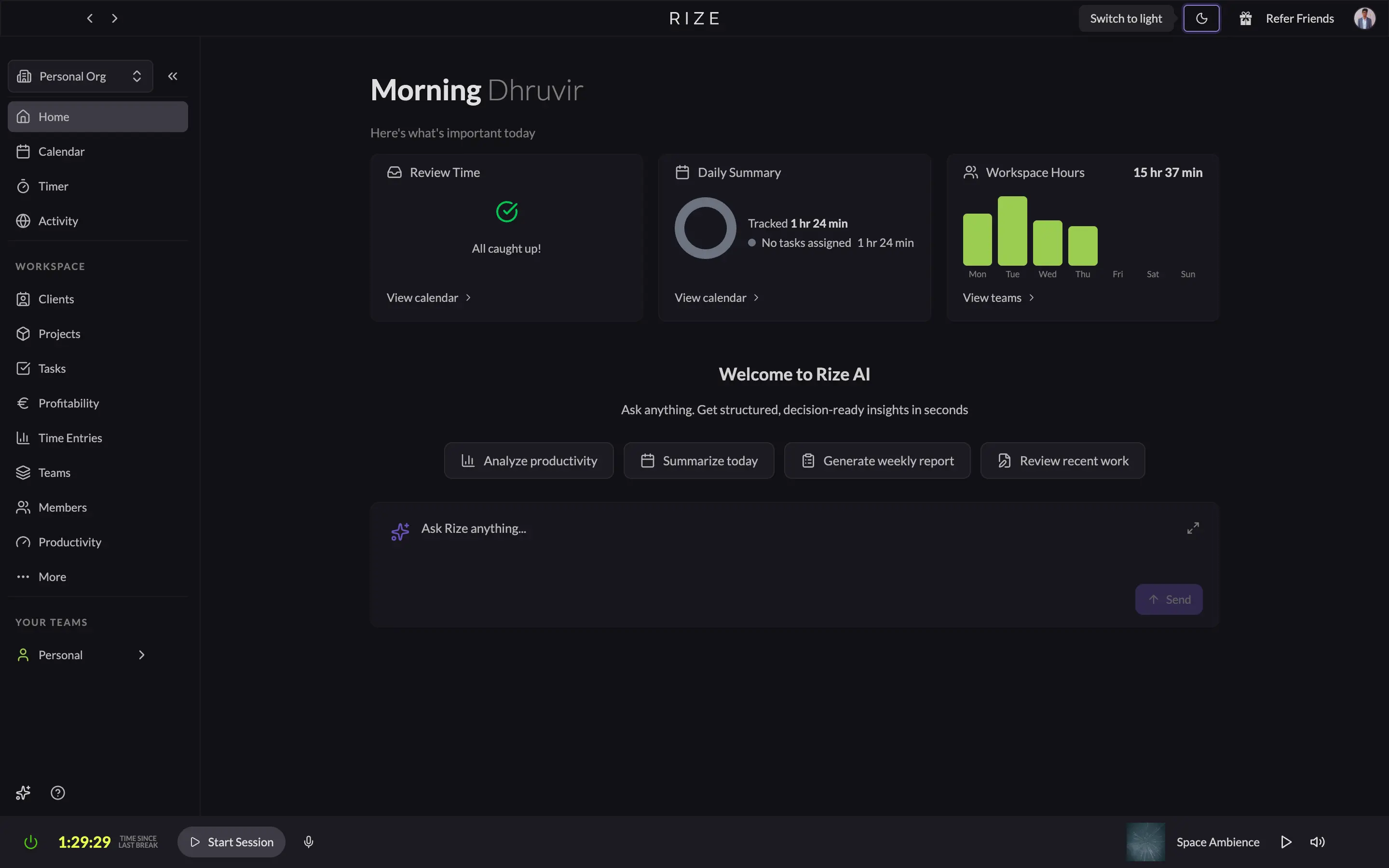Image resolution: width=1389 pixels, height=868 pixels.
Task: Play the Space Ambience sound
Action: point(1286,842)
